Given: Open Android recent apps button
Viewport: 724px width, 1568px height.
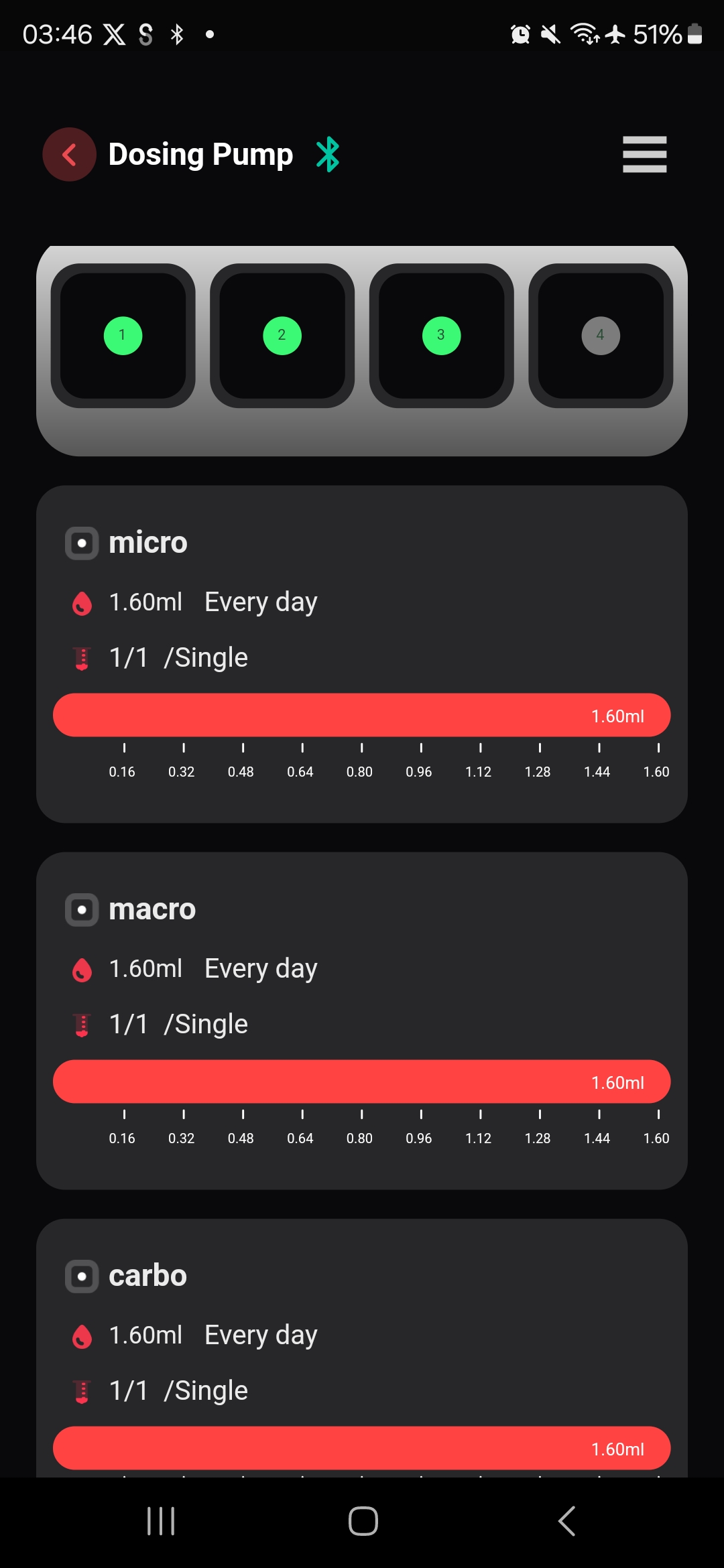Looking at the screenshot, I should 161,1521.
